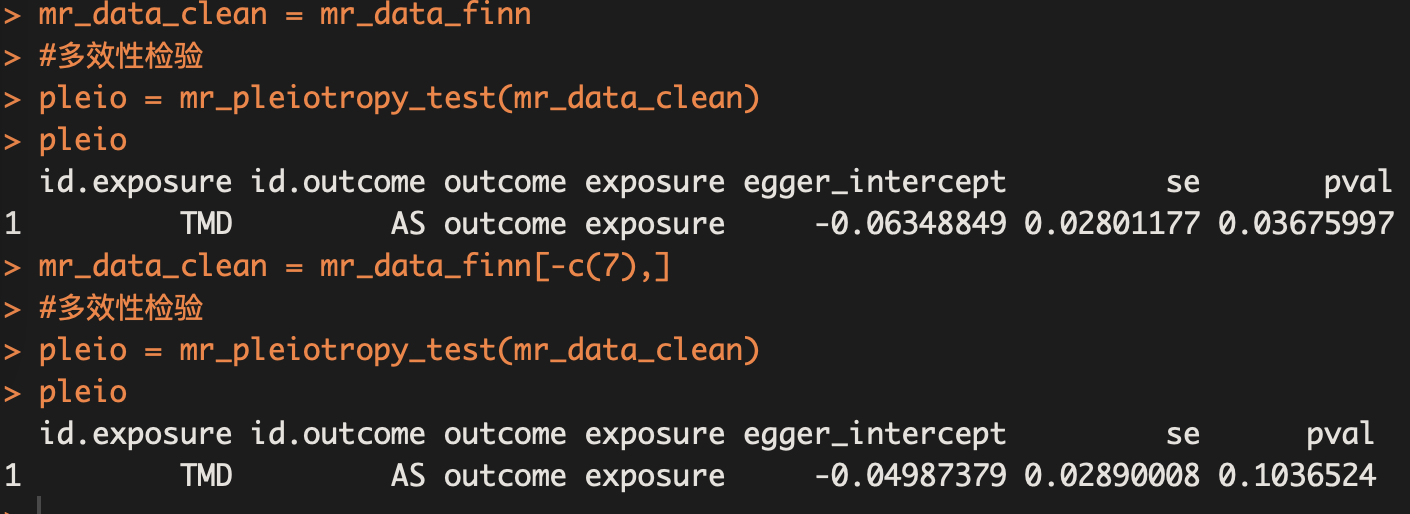
Task: Click the egger_intercept header in first table
Action: [874, 183]
